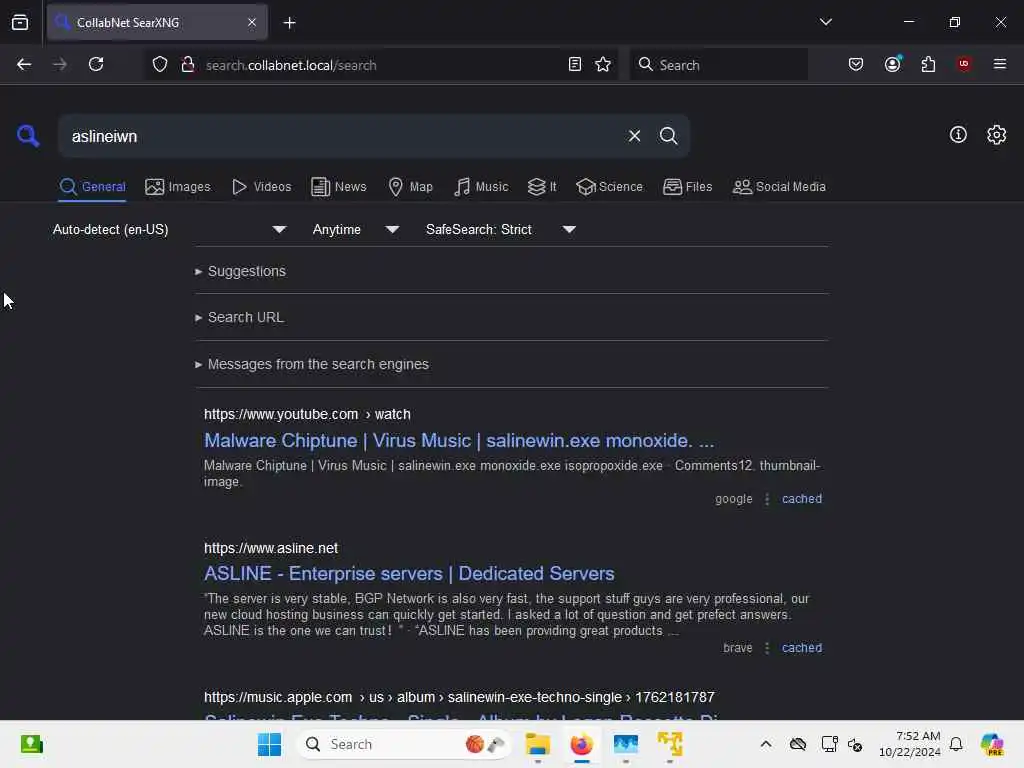
Task: Open the uBlock Origin extension icon
Action: [963, 64]
